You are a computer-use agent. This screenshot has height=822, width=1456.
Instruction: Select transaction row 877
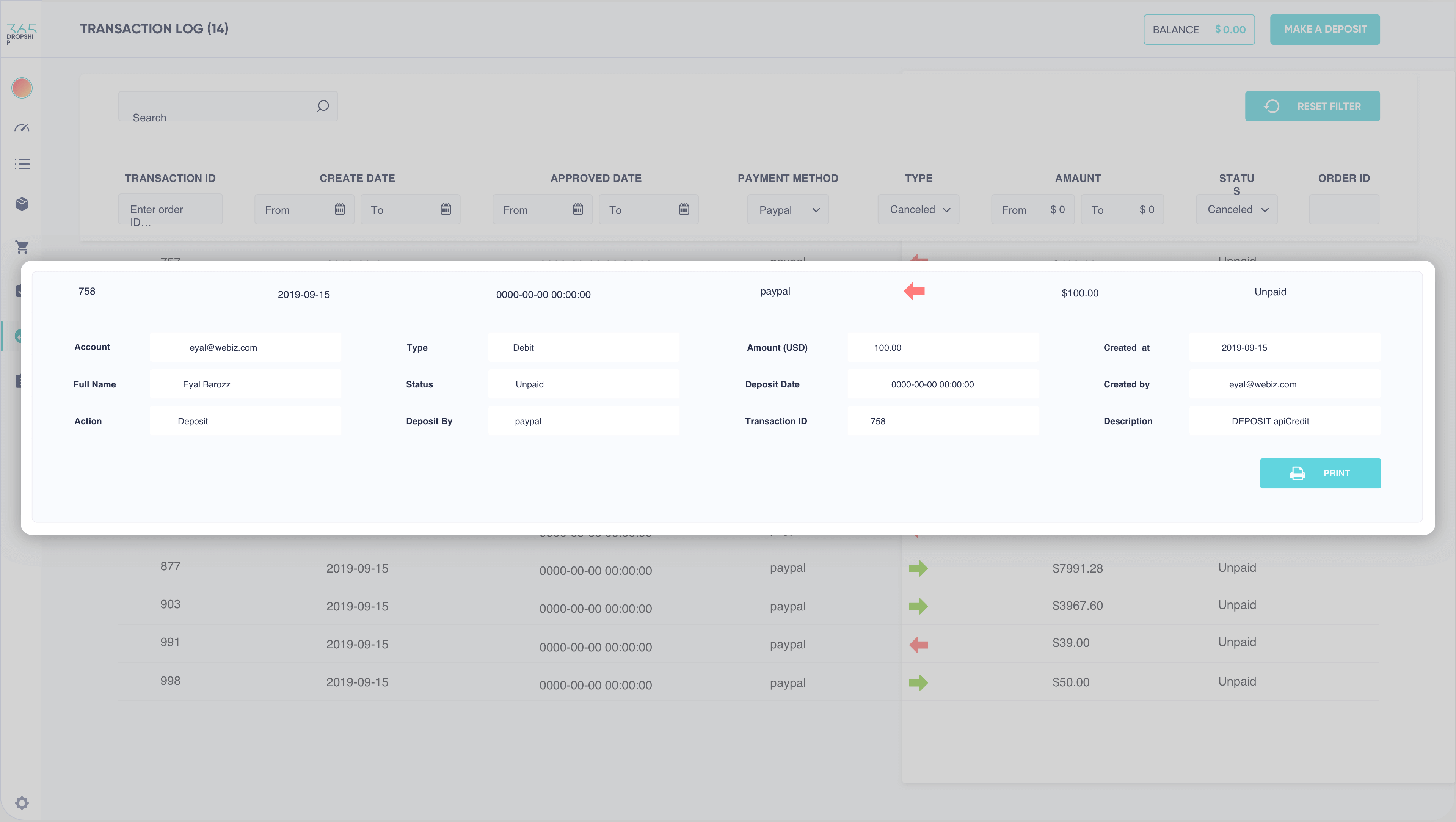coord(749,568)
